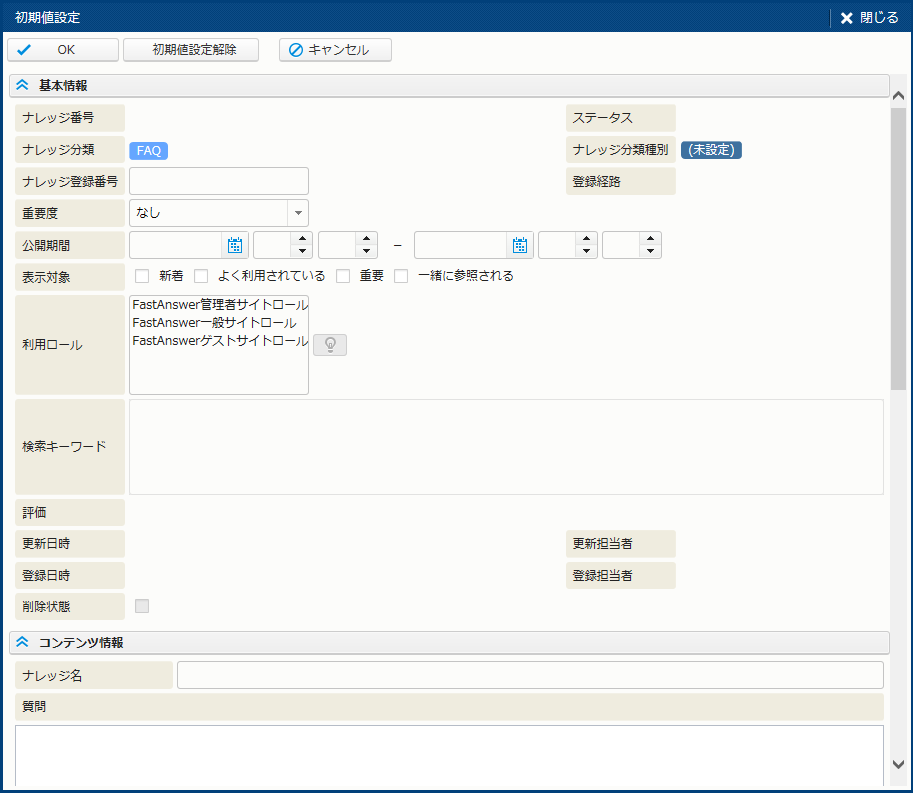This screenshot has width=913, height=793.
Task: Tick the 重要 checkbox
Action: pyautogui.click(x=343, y=276)
